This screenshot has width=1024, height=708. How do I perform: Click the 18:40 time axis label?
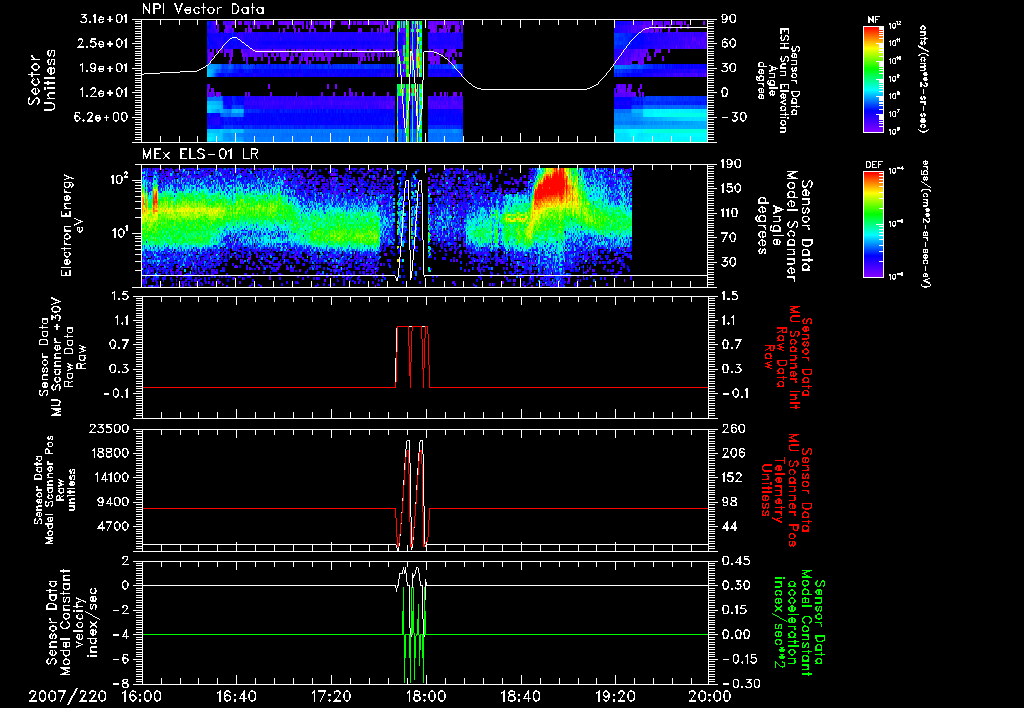520,696
